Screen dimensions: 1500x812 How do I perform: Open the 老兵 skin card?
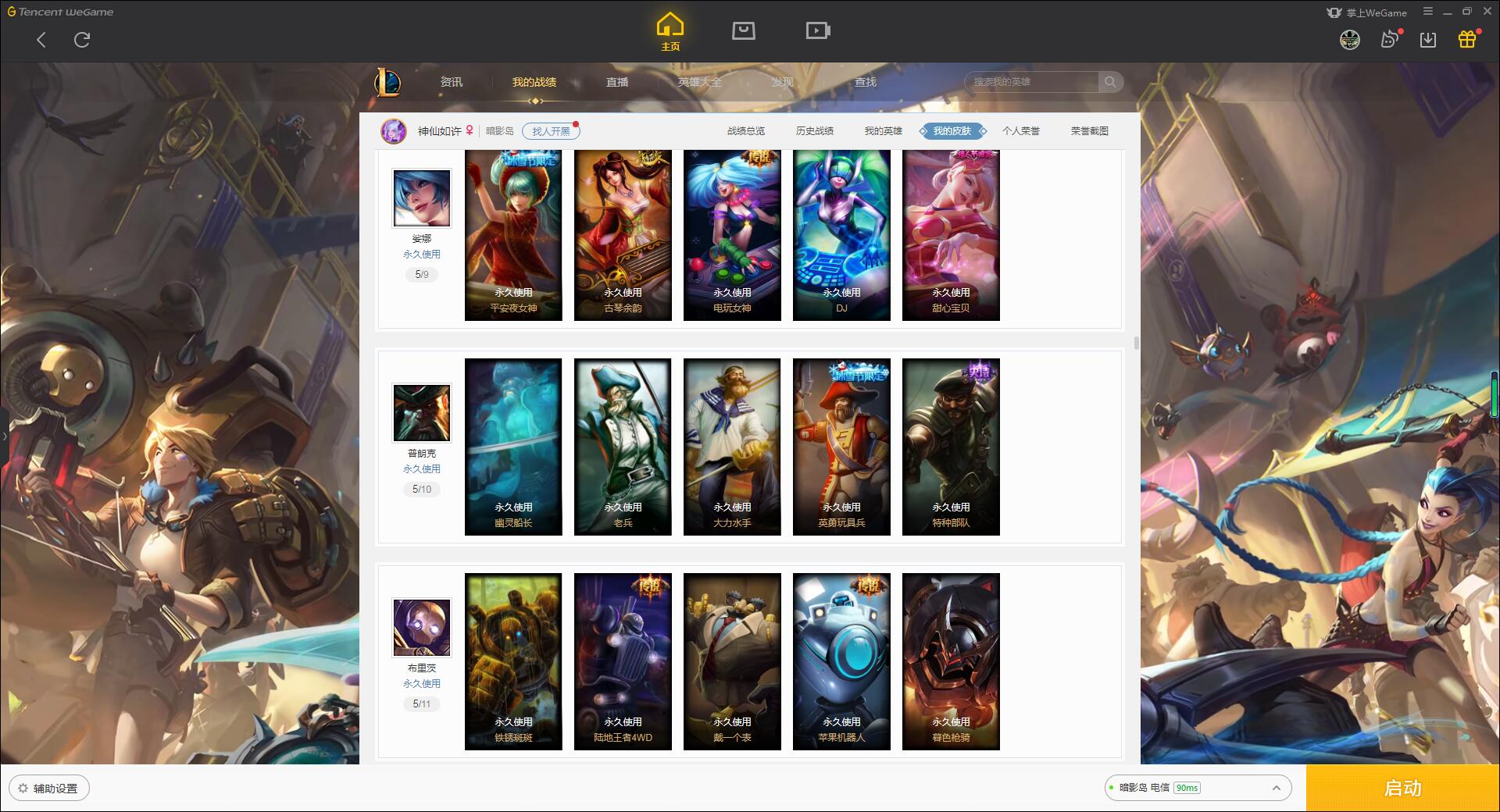623,447
